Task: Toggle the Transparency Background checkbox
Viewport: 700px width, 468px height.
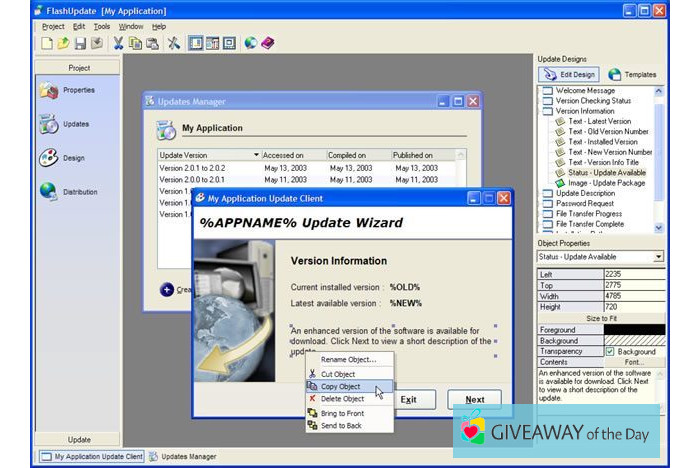Action: click(610, 351)
